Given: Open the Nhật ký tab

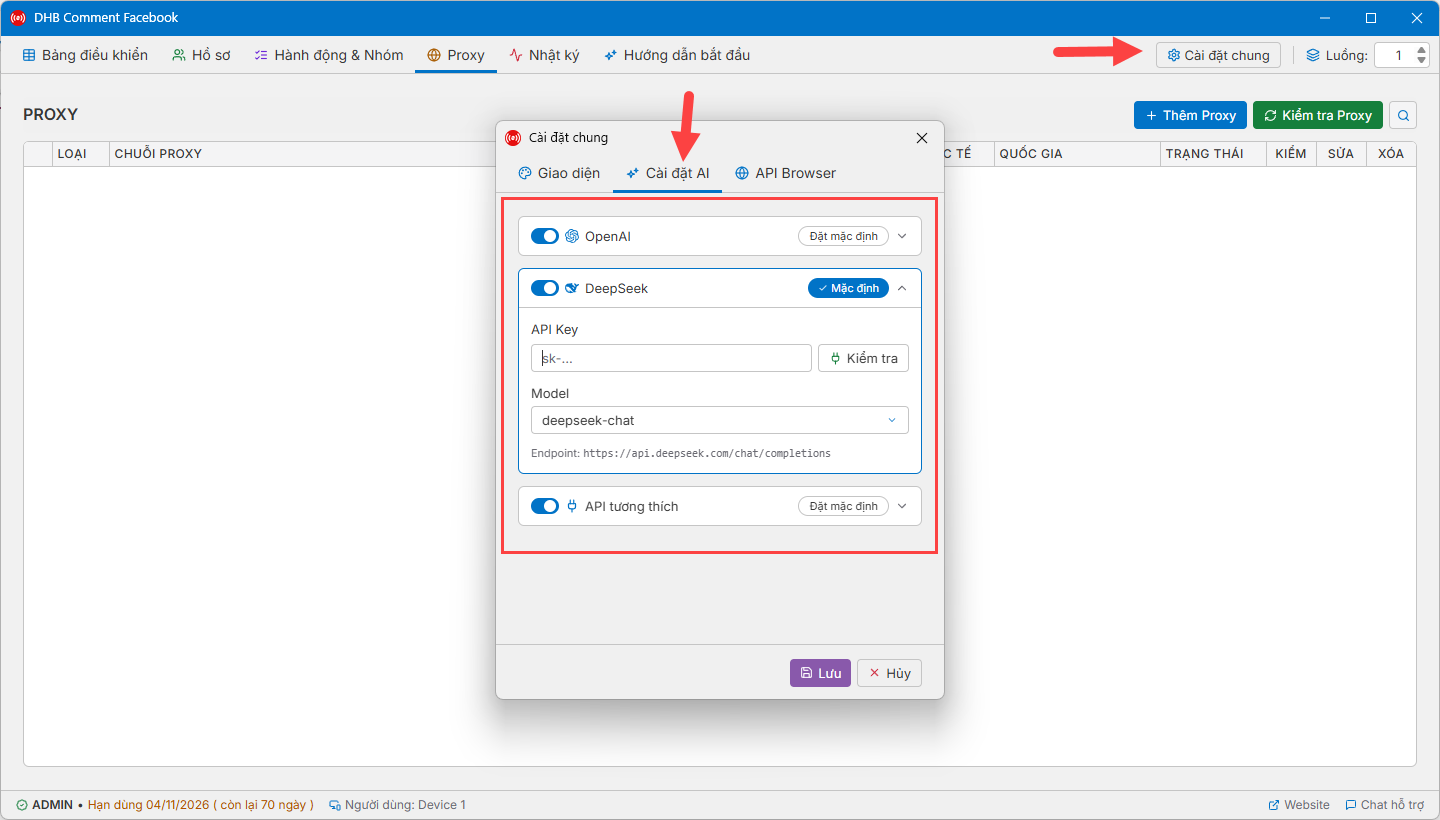Looking at the screenshot, I should coord(544,55).
